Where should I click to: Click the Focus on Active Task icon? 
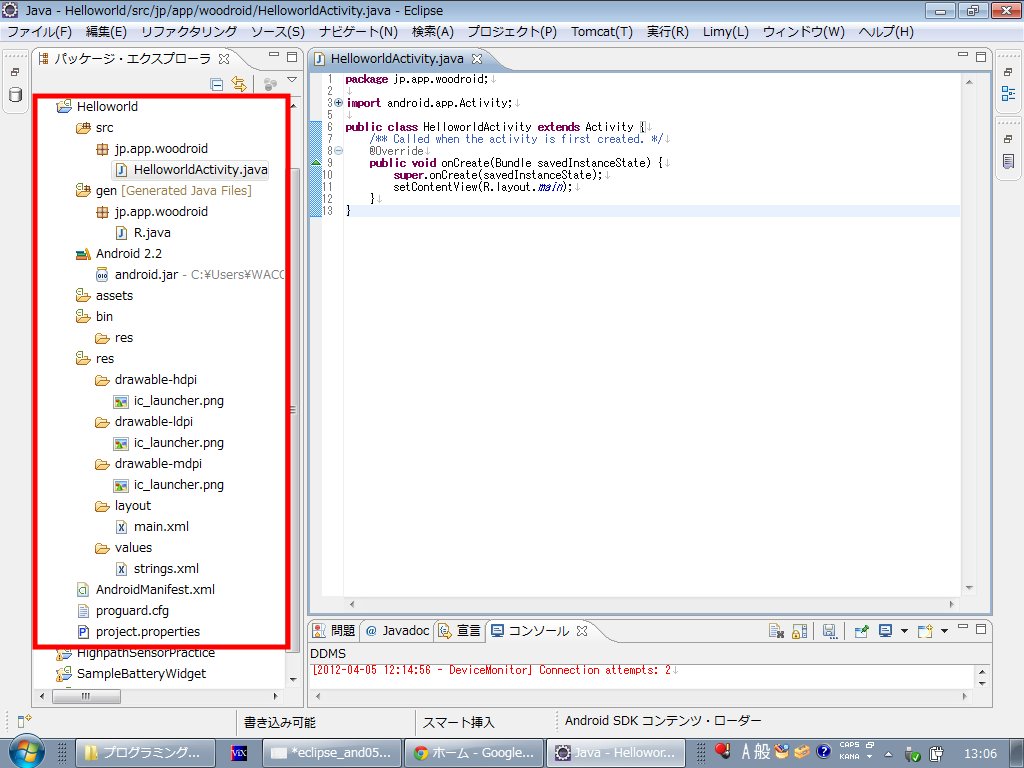click(x=270, y=84)
